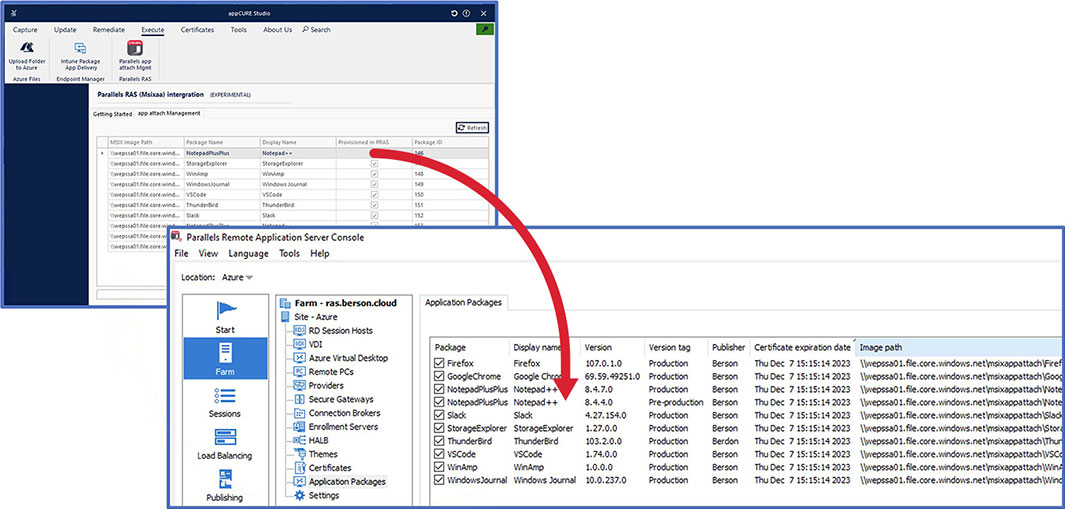The image size is (1065, 510).
Task: Open the About Us ribbon tab
Action: [x=278, y=30]
